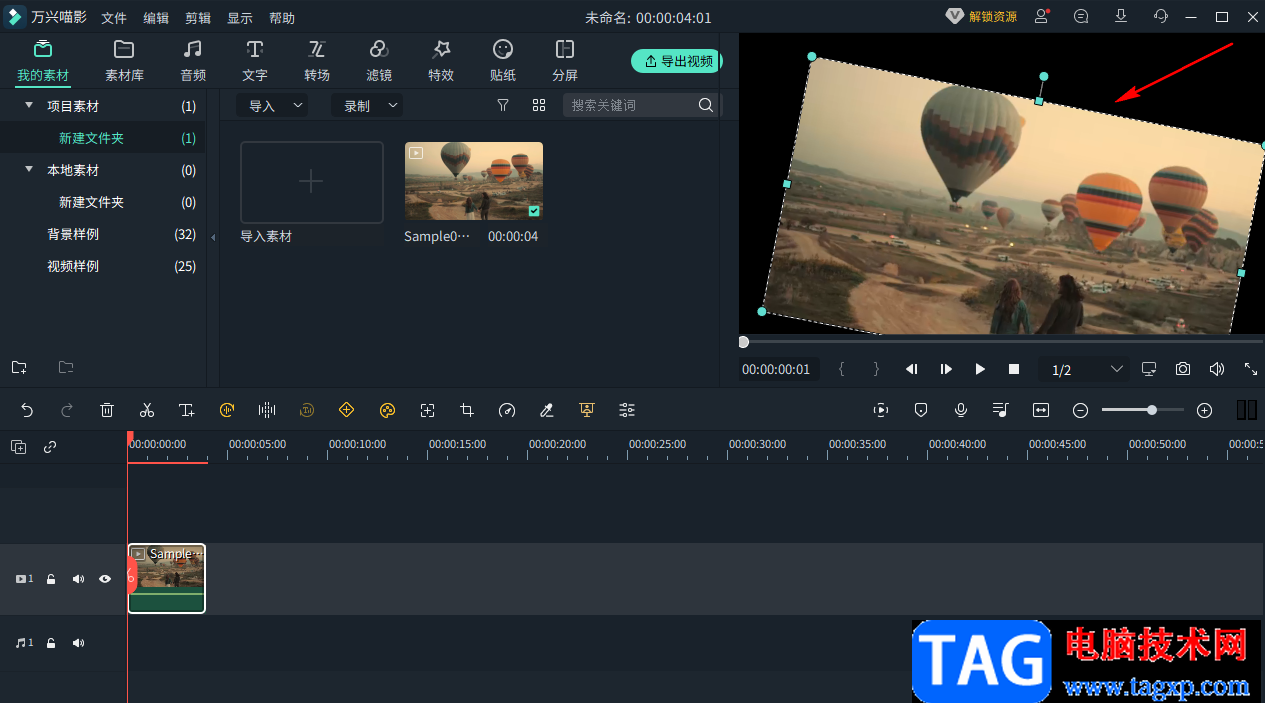Toggle lock on audio track 1
Image resolution: width=1265 pixels, height=703 pixels.
coord(51,643)
